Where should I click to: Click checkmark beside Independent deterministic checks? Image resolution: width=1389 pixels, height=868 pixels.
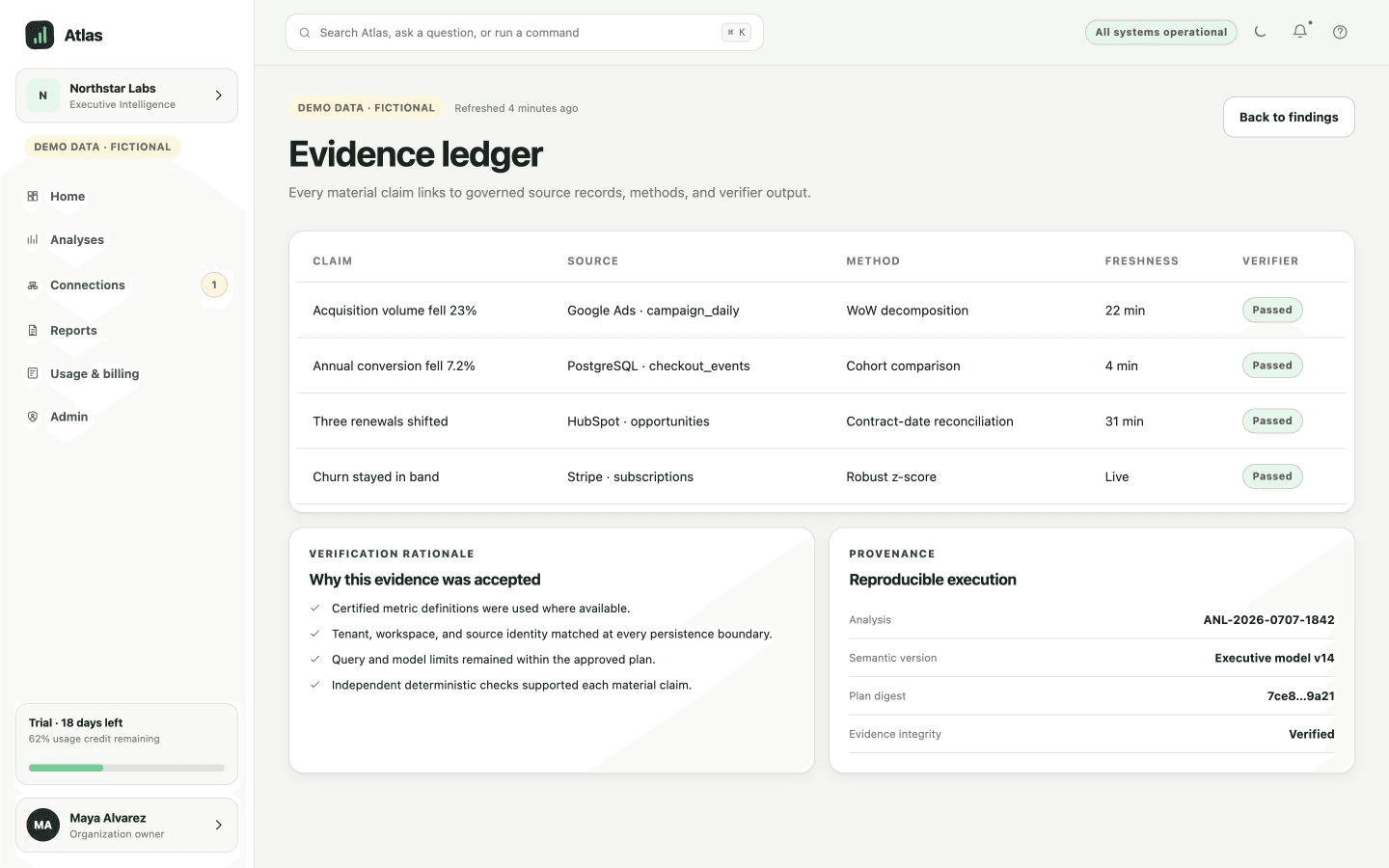(315, 685)
